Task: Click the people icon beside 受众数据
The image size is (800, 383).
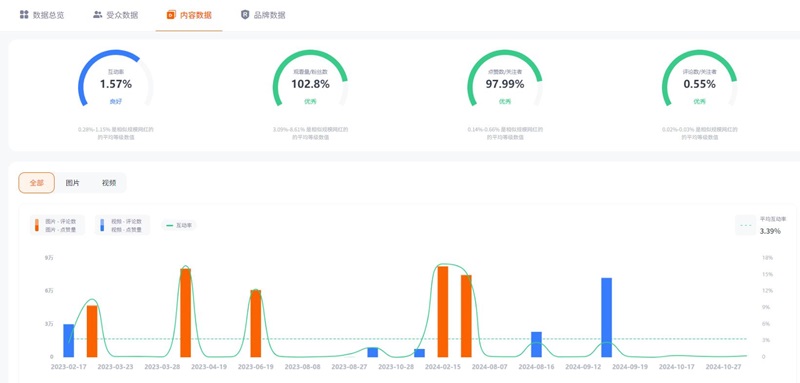Action: [97, 15]
